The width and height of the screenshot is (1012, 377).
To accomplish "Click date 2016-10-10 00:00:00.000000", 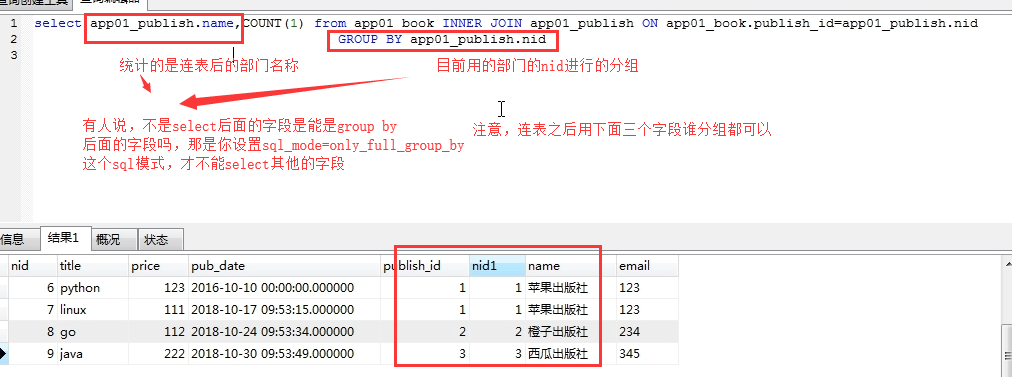I will (284, 288).
